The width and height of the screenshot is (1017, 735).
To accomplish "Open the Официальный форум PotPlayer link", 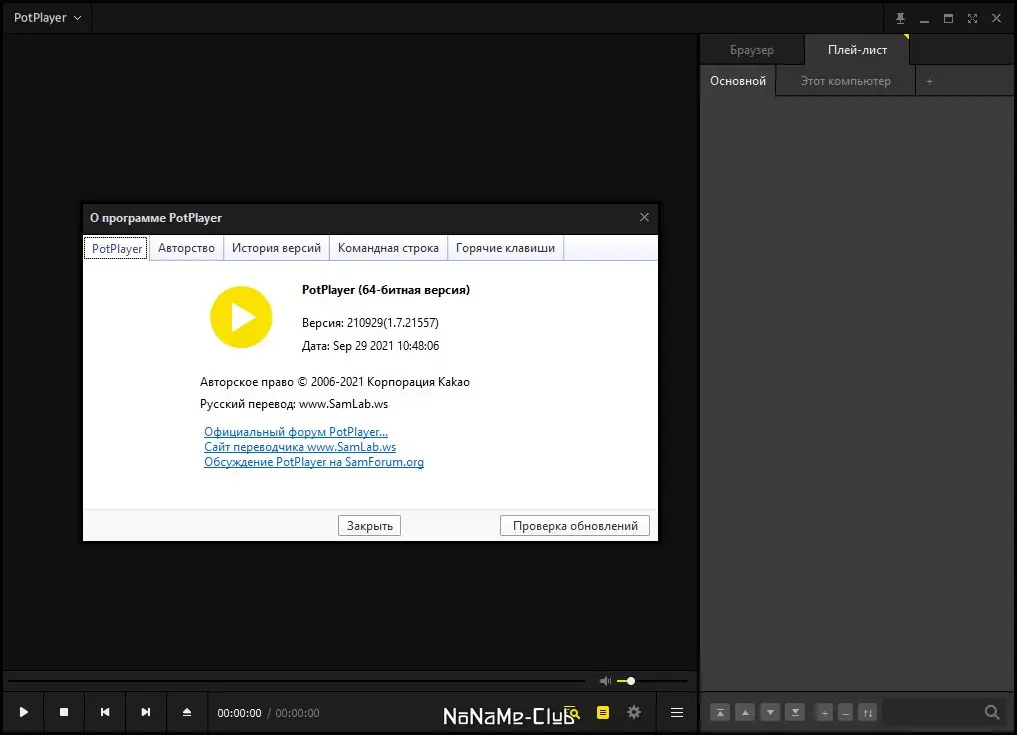I will click(296, 431).
